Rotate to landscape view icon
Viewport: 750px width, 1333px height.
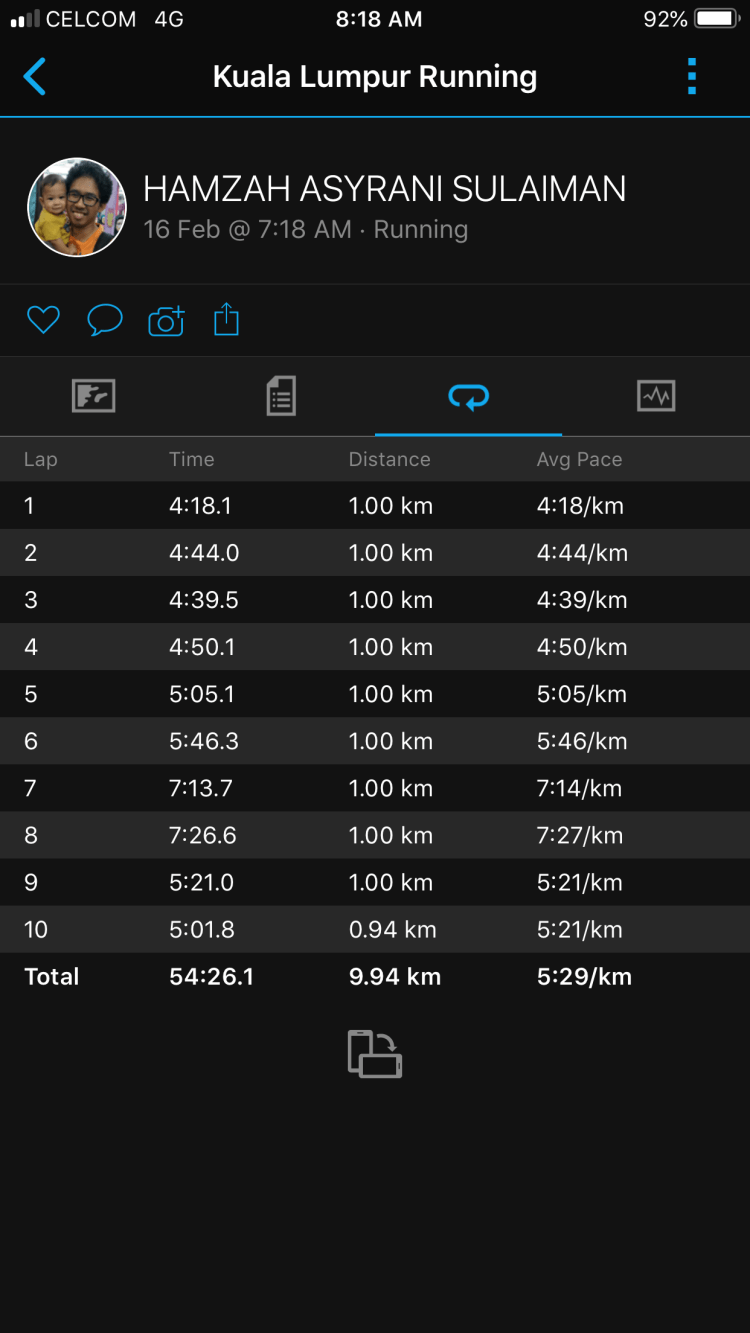point(375,1054)
